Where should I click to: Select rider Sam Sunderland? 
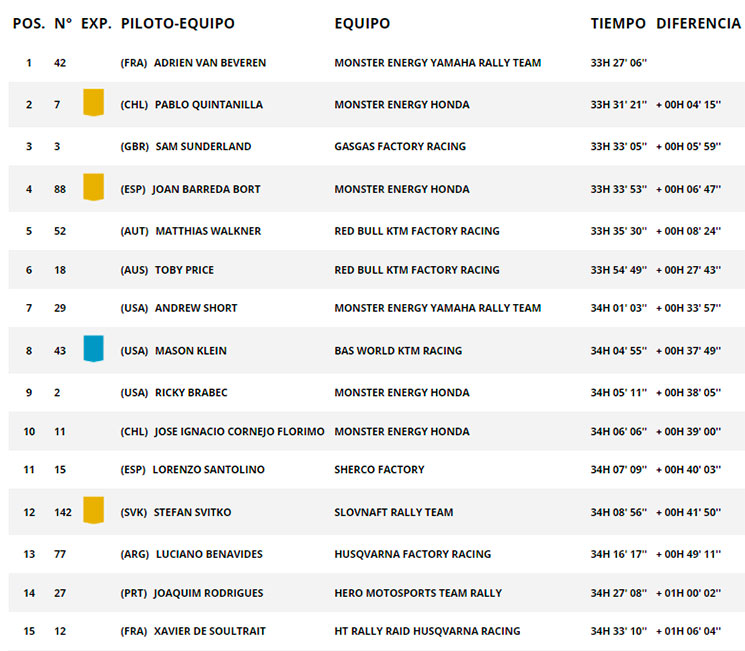click(x=203, y=146)
